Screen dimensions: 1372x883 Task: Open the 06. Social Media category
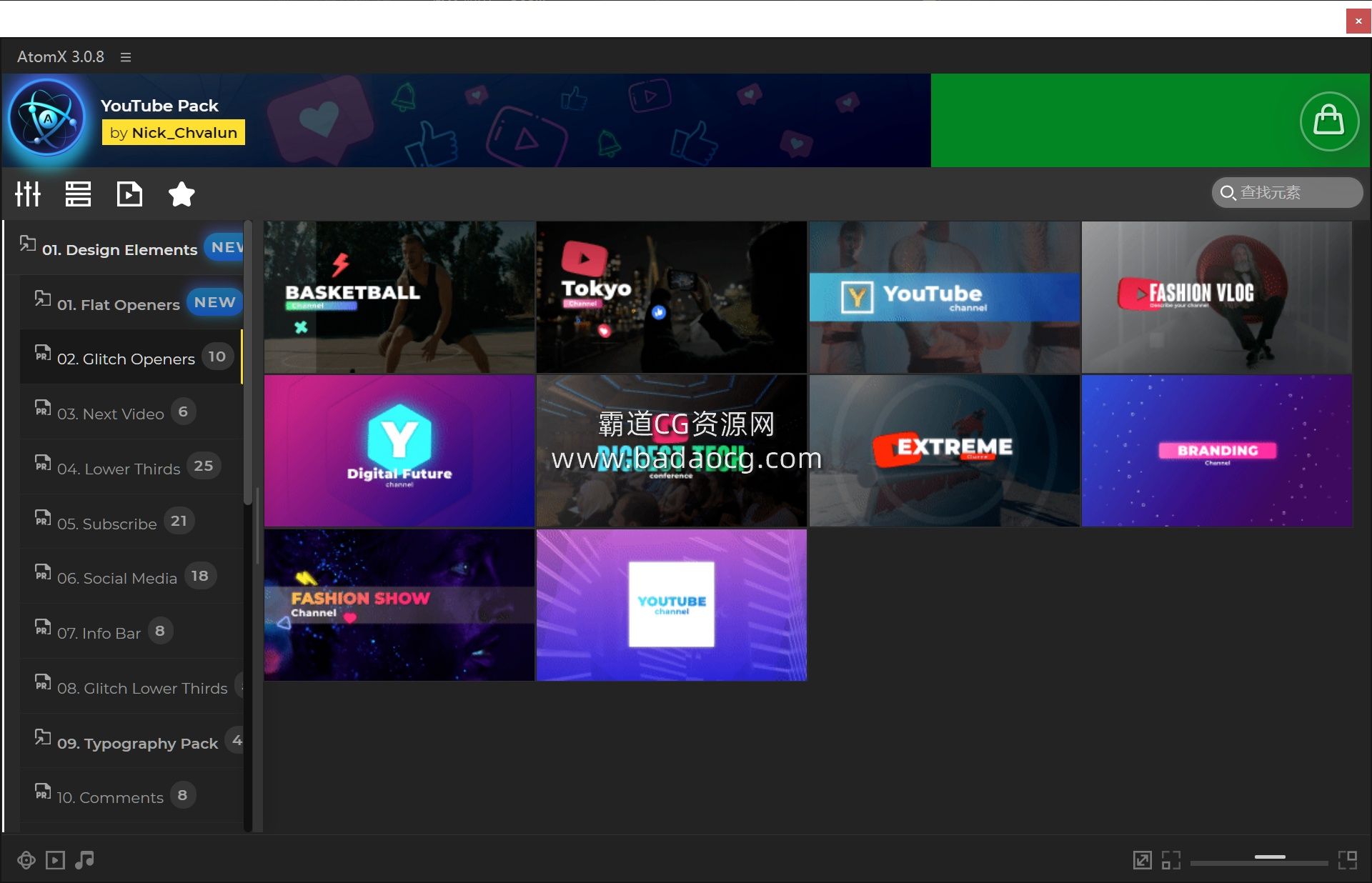point(131,577)
